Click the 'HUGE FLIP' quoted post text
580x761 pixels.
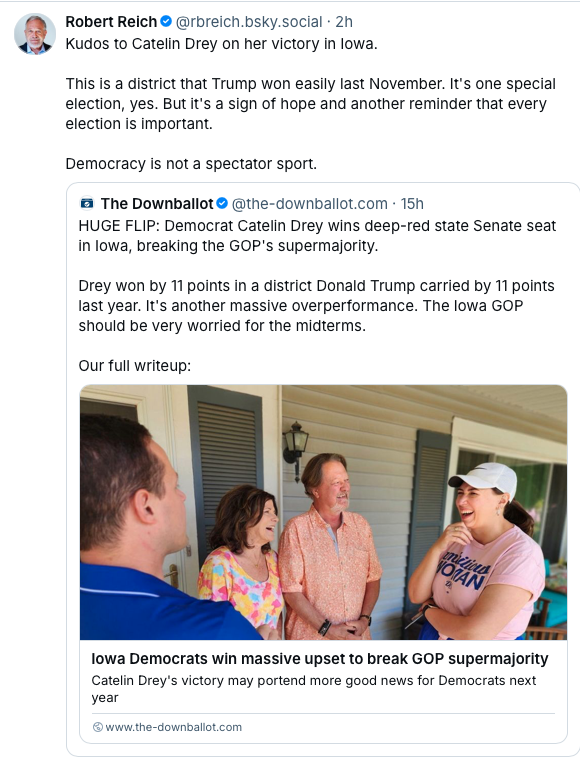click(317, 236)
